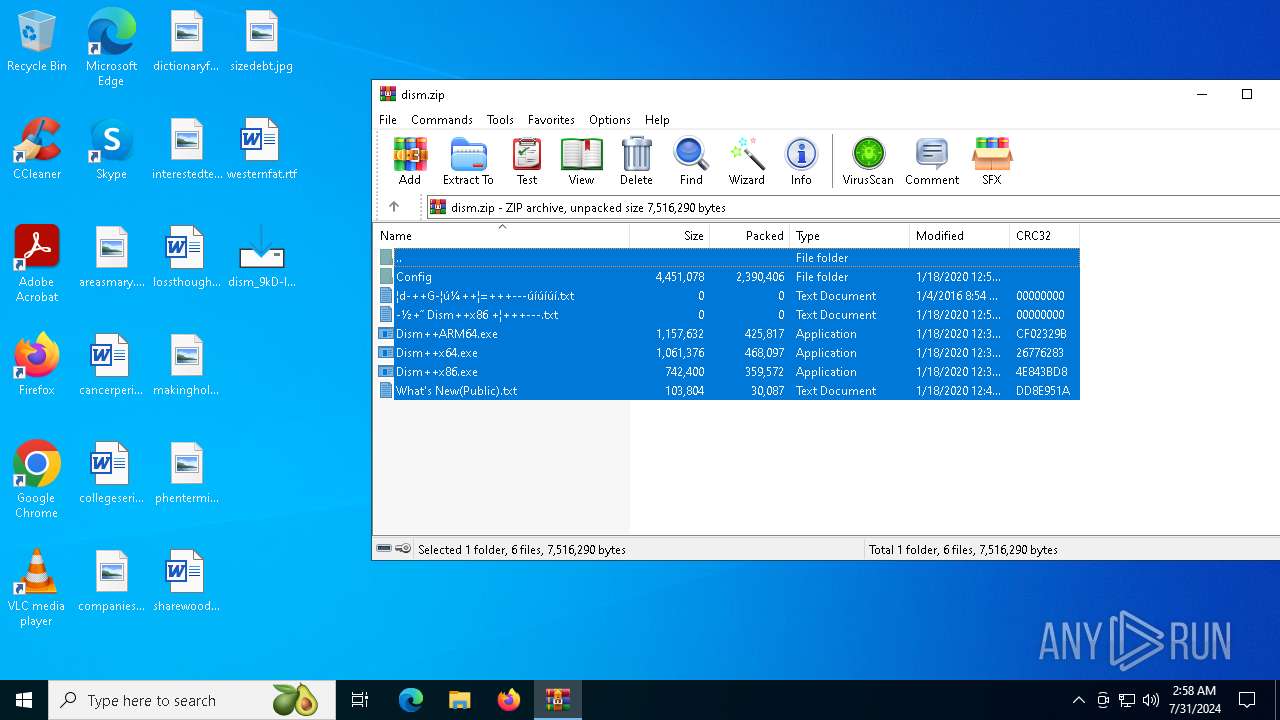Open the Options menu
Screen dimensions: 1280x720
(x=610, y=119)
